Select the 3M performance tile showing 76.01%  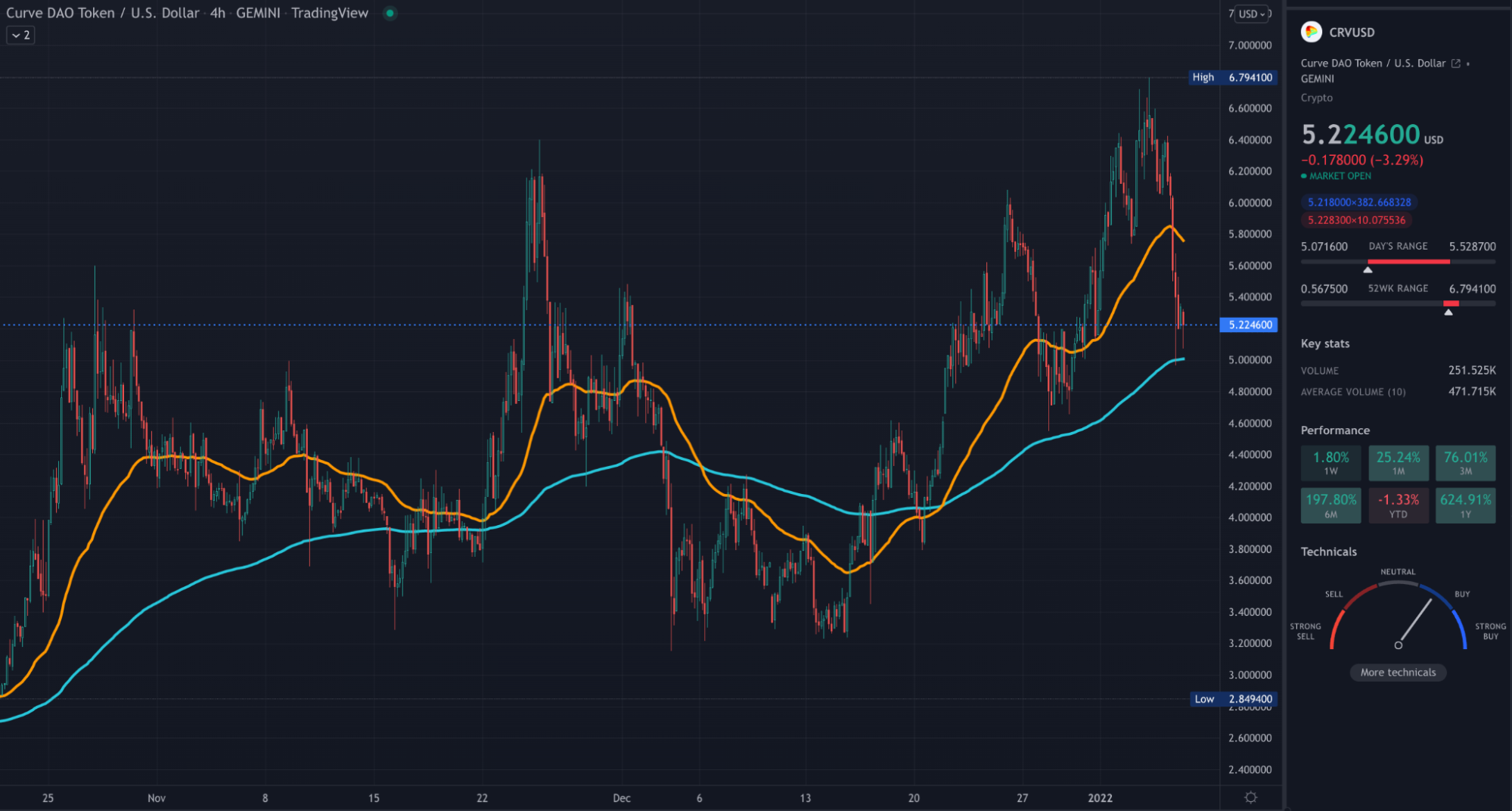coord(1465,463)
